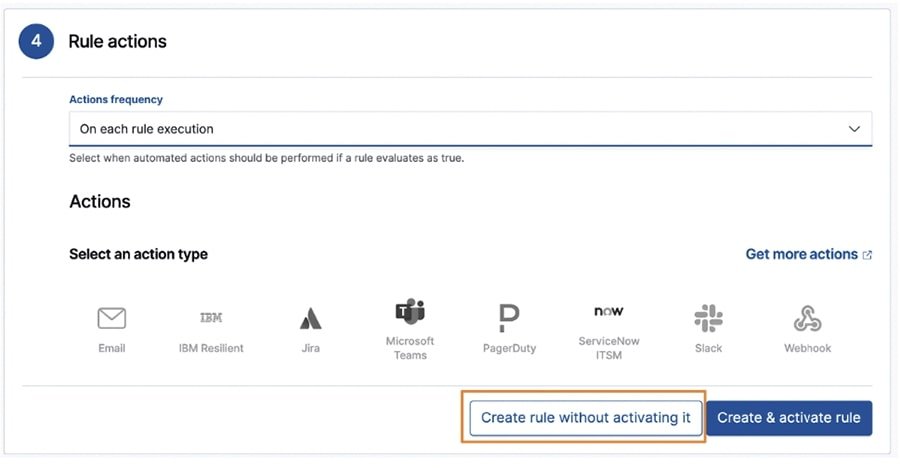Image resolution: width=900 pixels, height=468 pixels.
Task: Add a Slack action
Action: (x=708, y=320)
